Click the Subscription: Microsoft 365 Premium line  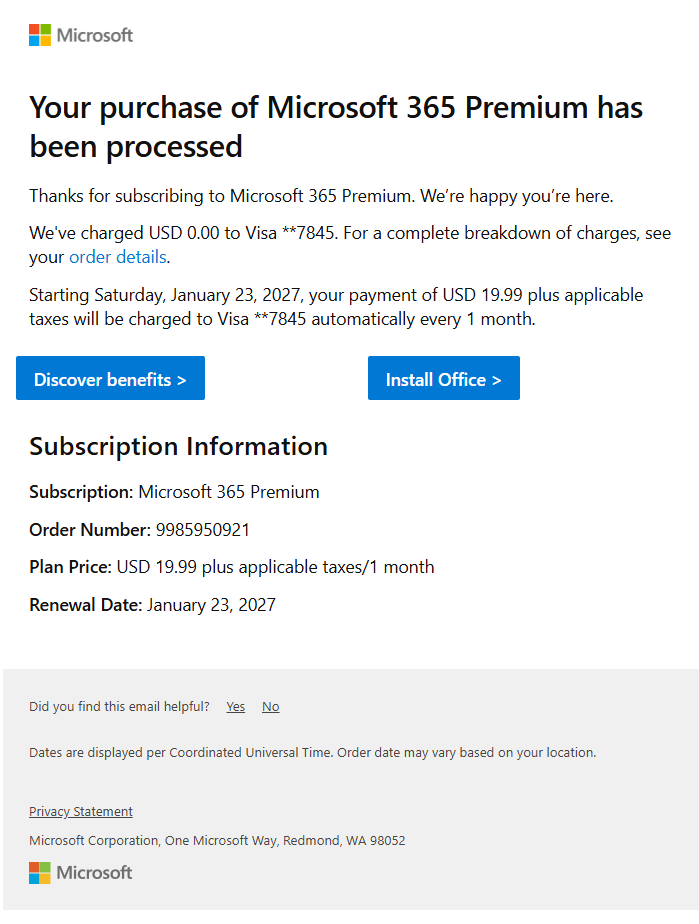[174, 492]
